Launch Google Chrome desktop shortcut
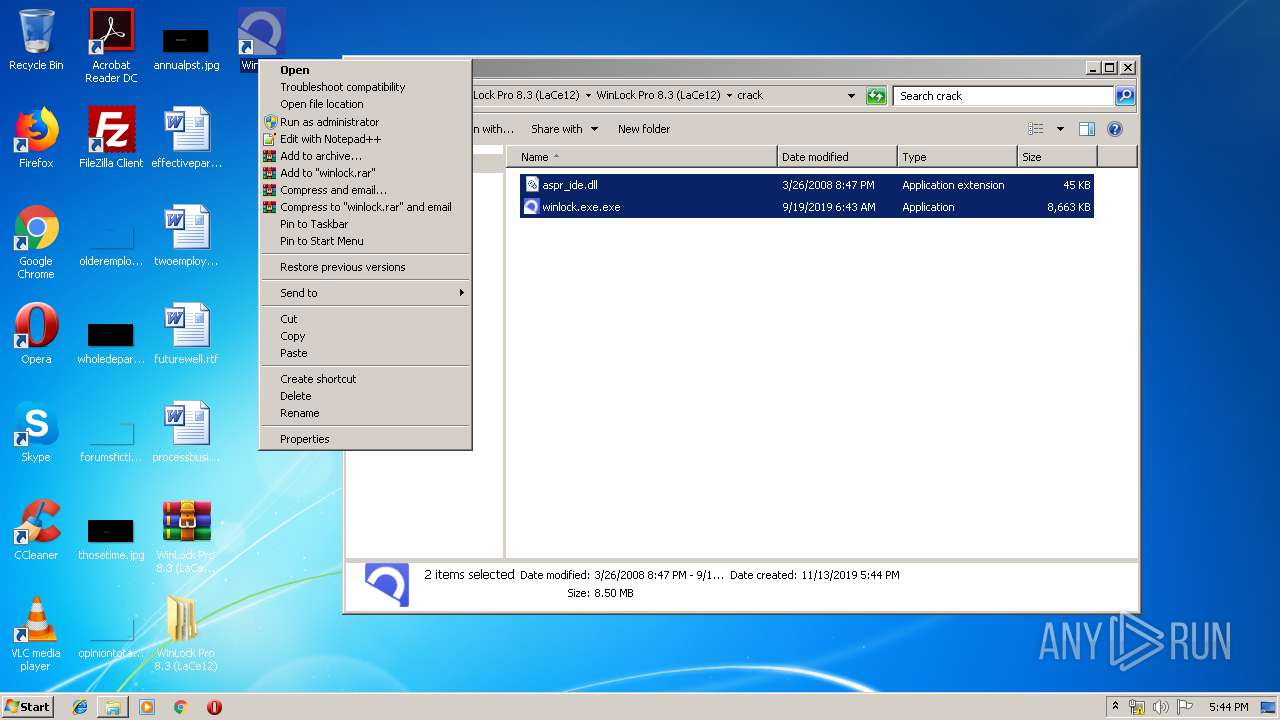Image resolution: width=1280 pixels, height=720 pixels. coord(36,242)
